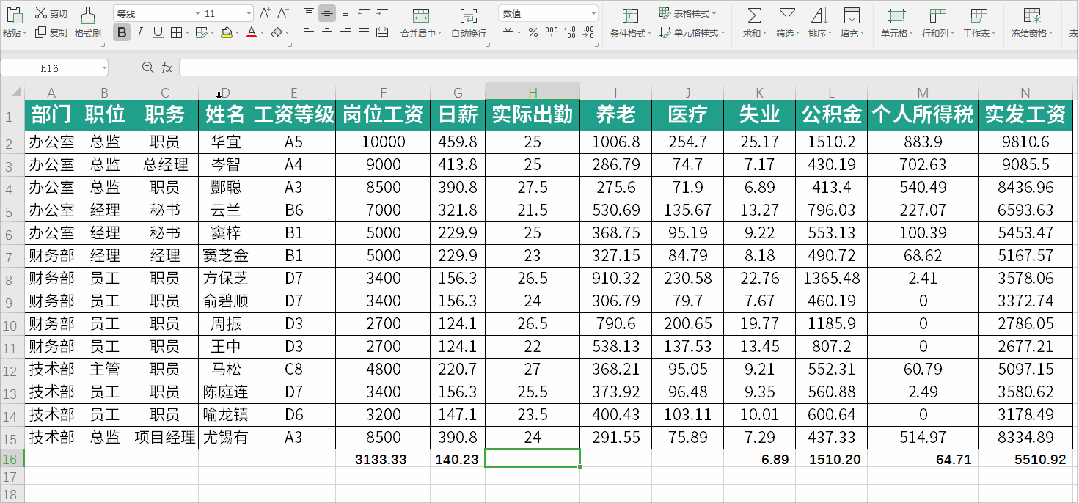Screen dimensions: 1079x503
Task: Click the decrease indent icon
Action: tap(363, 13)
